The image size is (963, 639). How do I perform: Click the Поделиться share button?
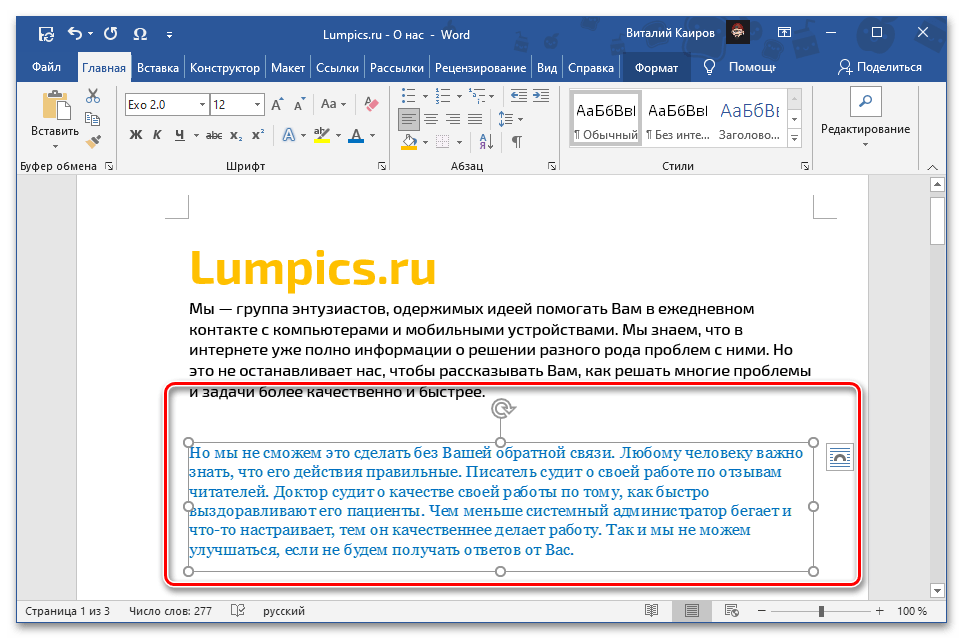[x=880, y=67]
